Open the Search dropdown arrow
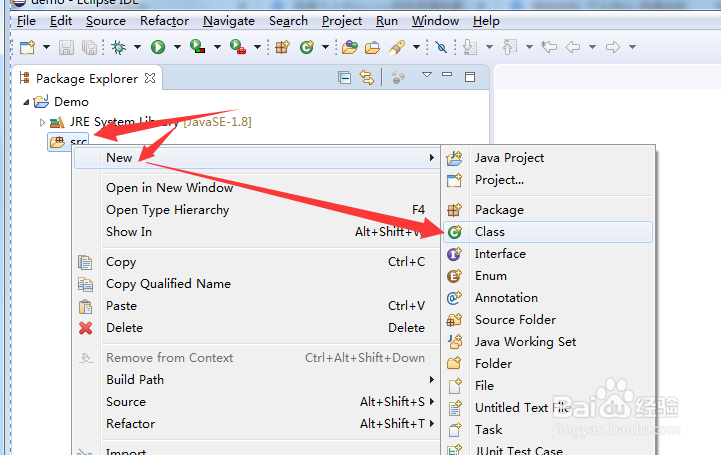 pyautogui.click(x=417, y=47)
